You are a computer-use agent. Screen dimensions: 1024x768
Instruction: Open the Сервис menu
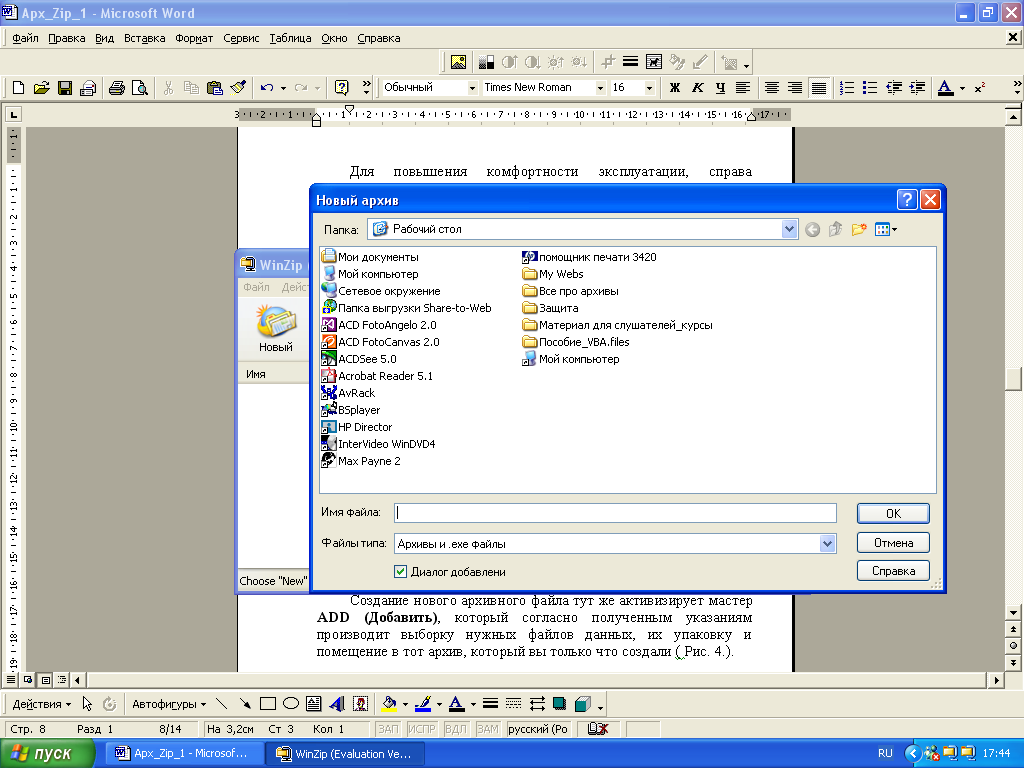(241, 38)
